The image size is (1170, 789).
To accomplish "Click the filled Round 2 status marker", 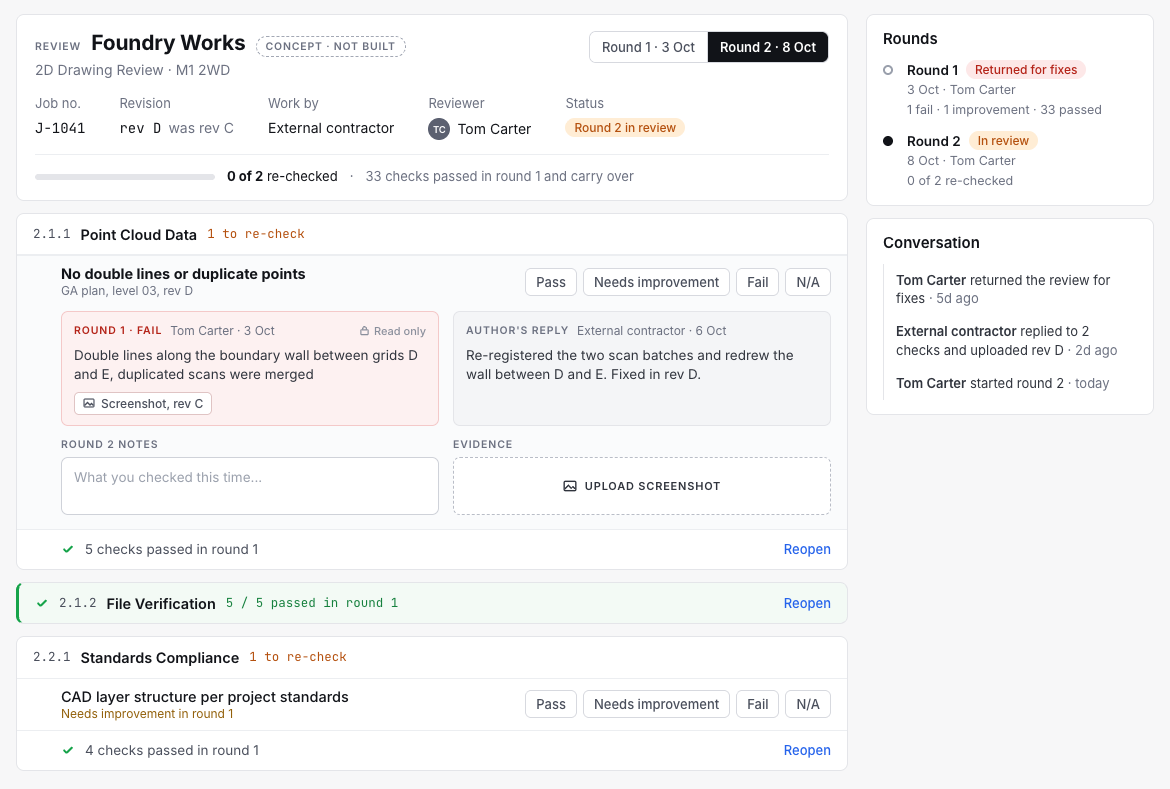I will click(x=888, y=141).
